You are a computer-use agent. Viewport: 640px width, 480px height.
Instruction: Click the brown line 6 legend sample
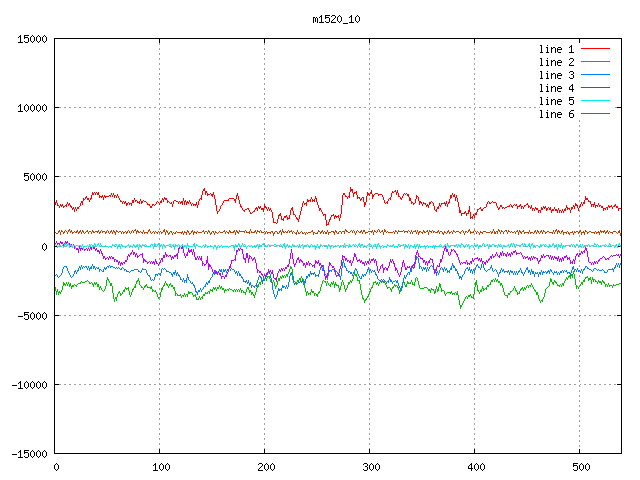point(596,114)
